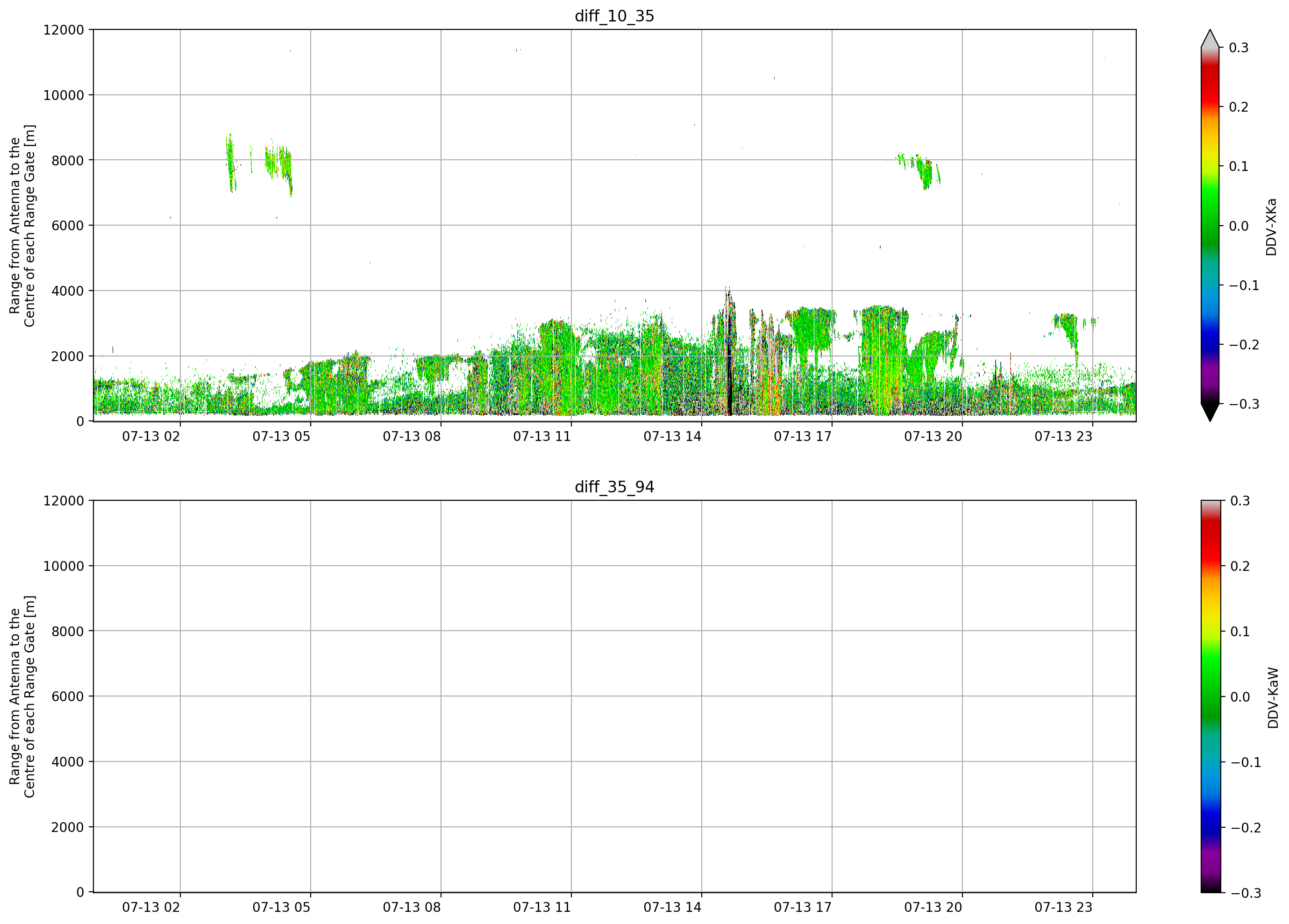The width and height of the screenshot is (1289, 924).
Task: Click the 12000 y-tick of diff_35_94 plot
Action: (64, 501)
